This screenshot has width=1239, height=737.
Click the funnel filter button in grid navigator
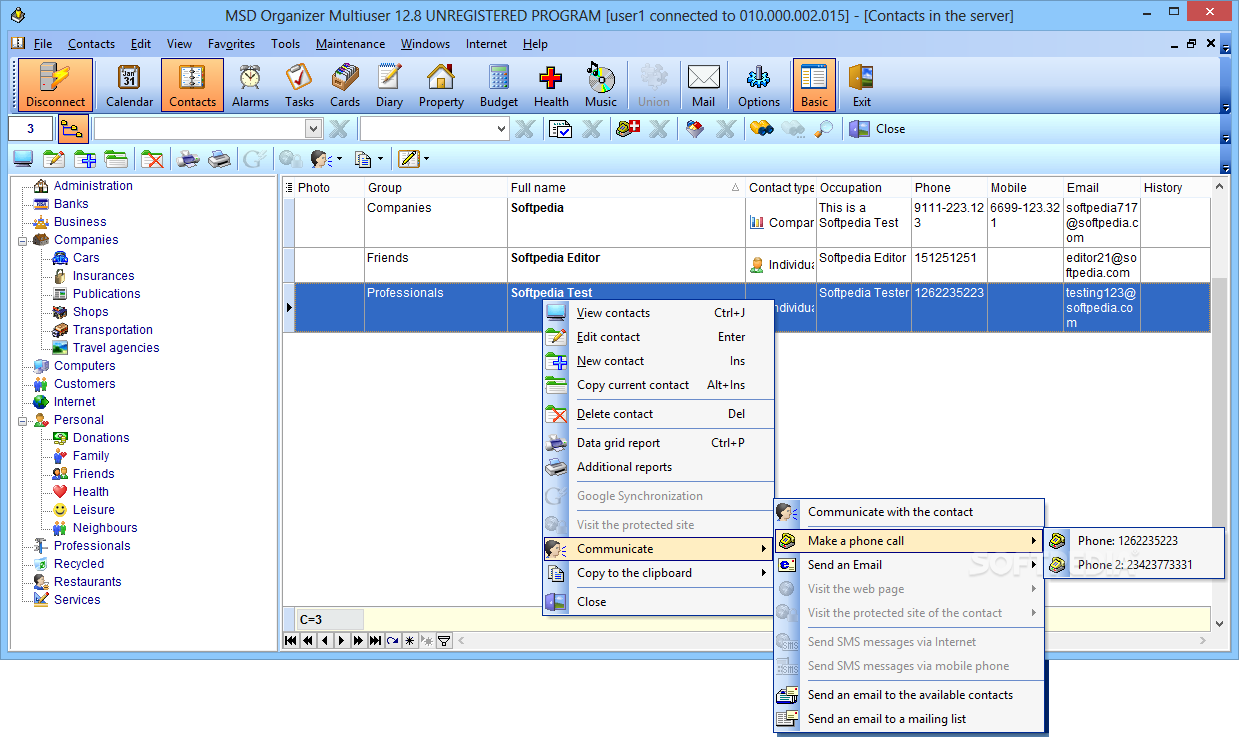pos(444,641)
